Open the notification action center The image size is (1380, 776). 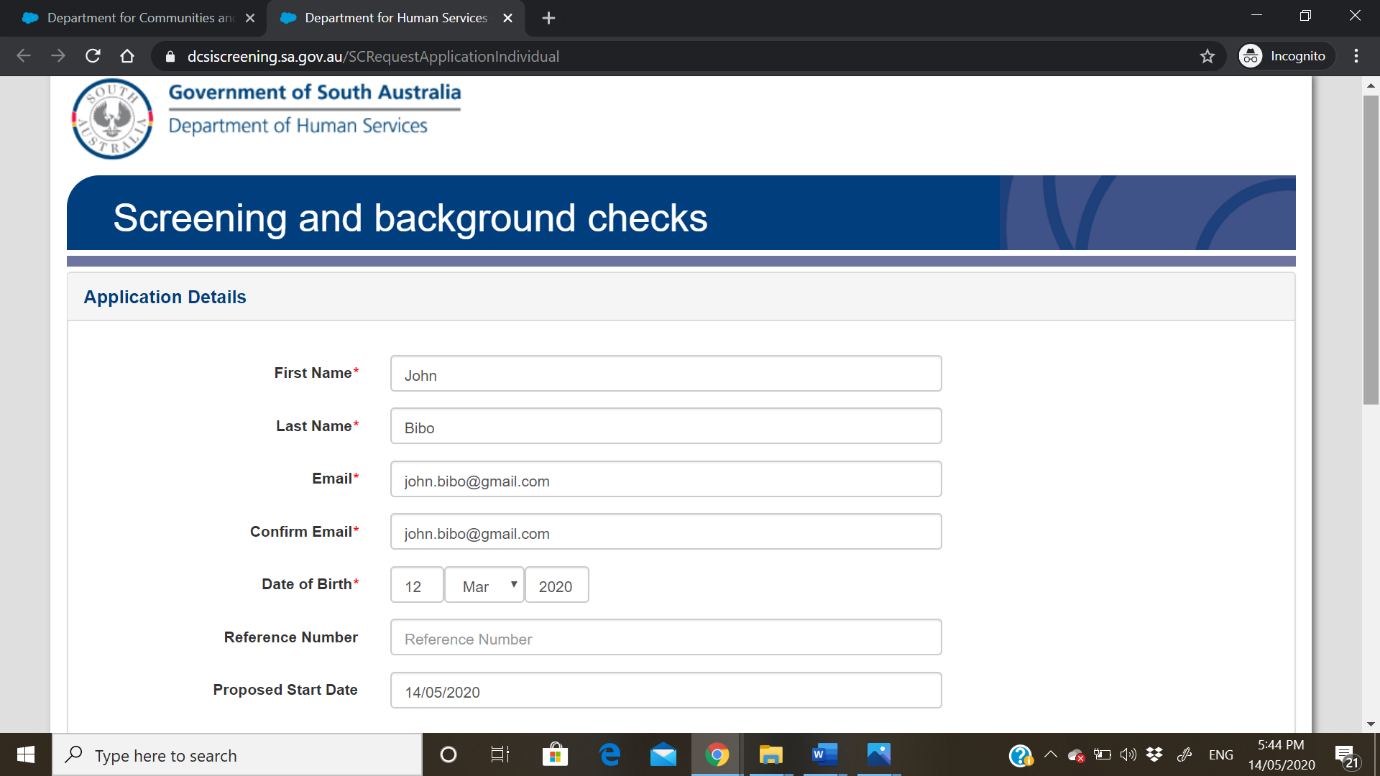coord(1347,755)
